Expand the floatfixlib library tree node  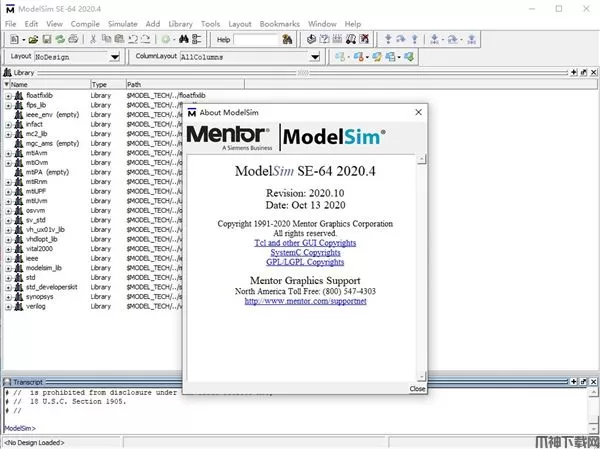point(8,95)
